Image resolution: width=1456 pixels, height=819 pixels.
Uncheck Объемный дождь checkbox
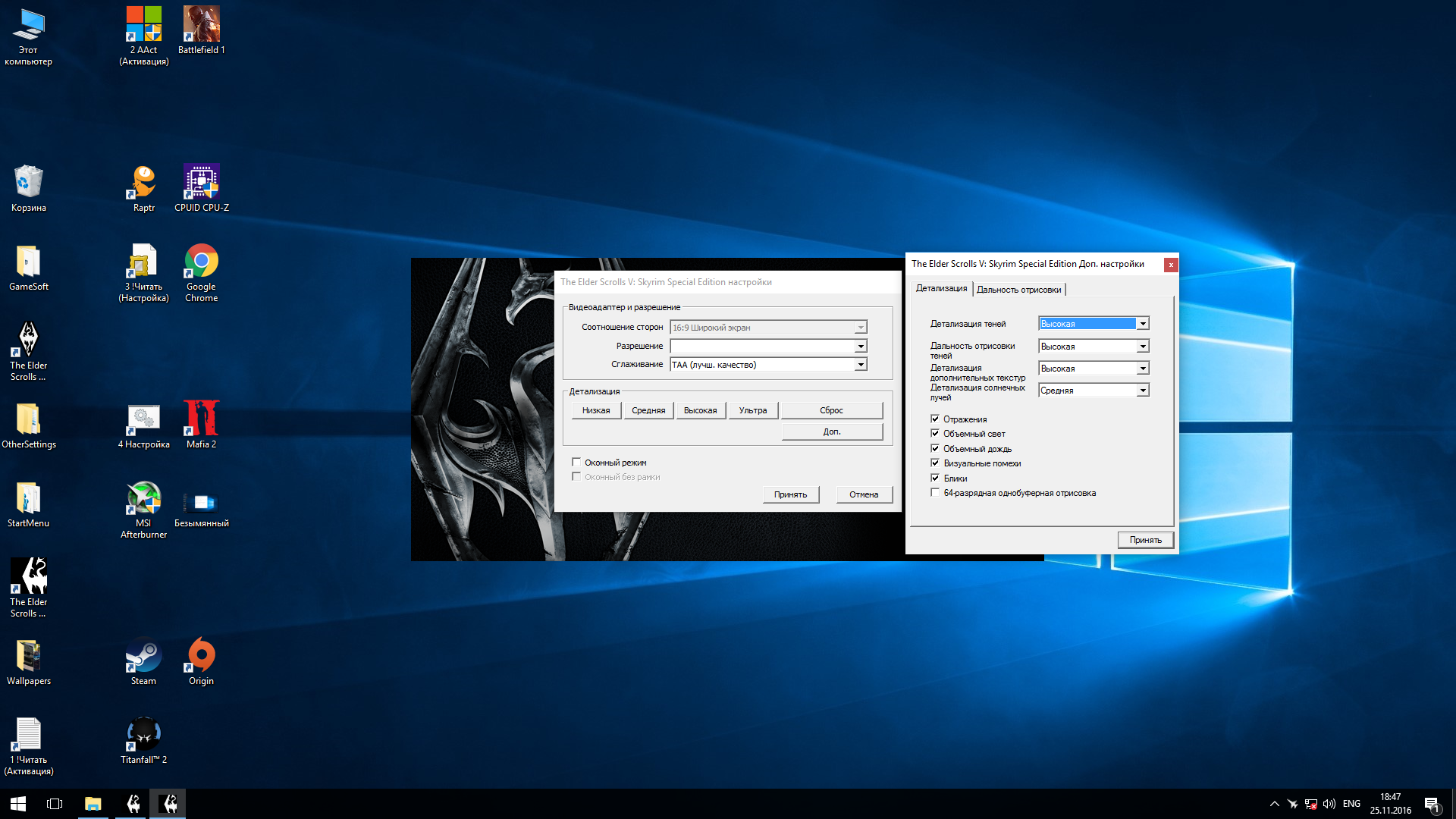pos(935,448)
